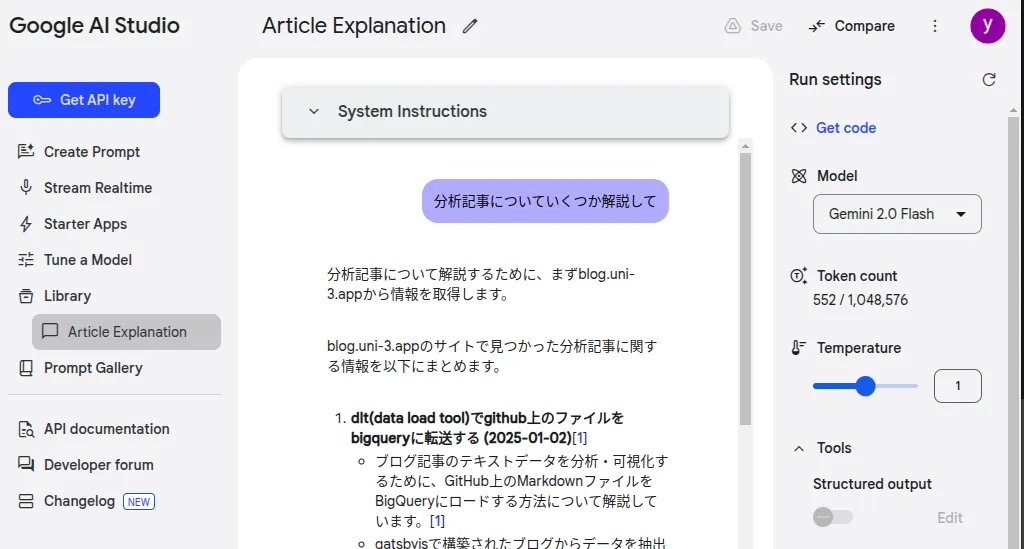Click the Japanese user prompt bubble
Viewport: 1024px width, 549px height.
point(545,201)
